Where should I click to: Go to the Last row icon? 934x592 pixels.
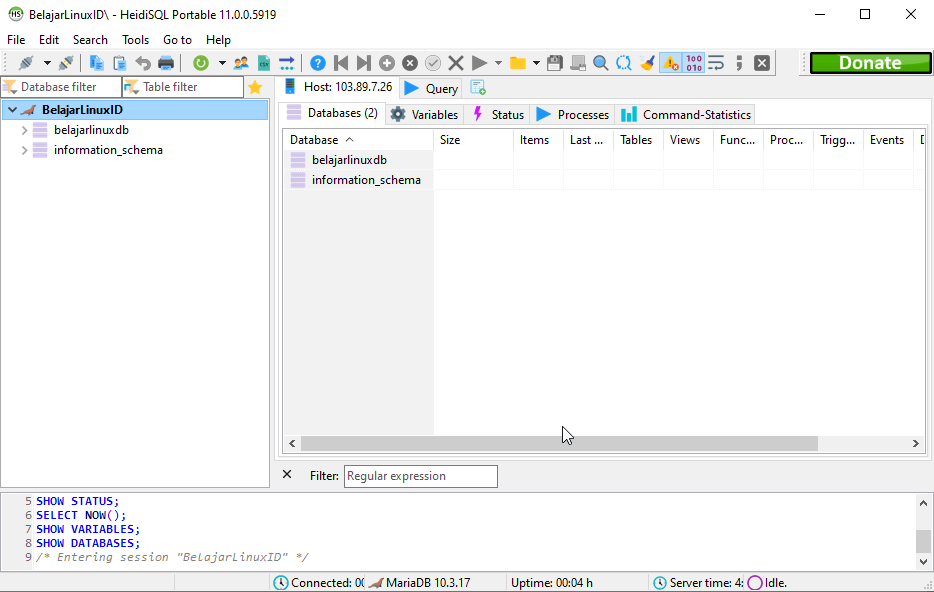[363, 63]
